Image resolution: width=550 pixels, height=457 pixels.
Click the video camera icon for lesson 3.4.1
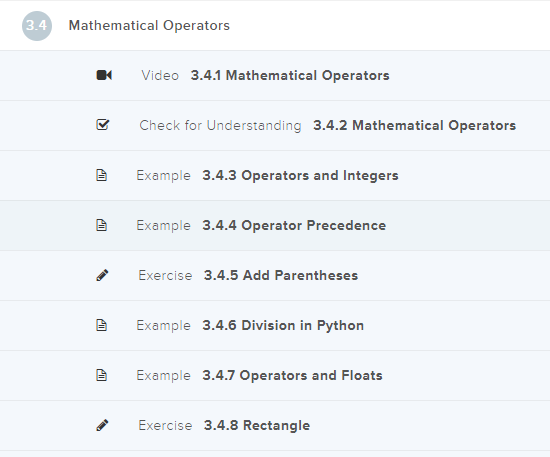(x=104, y=75)
